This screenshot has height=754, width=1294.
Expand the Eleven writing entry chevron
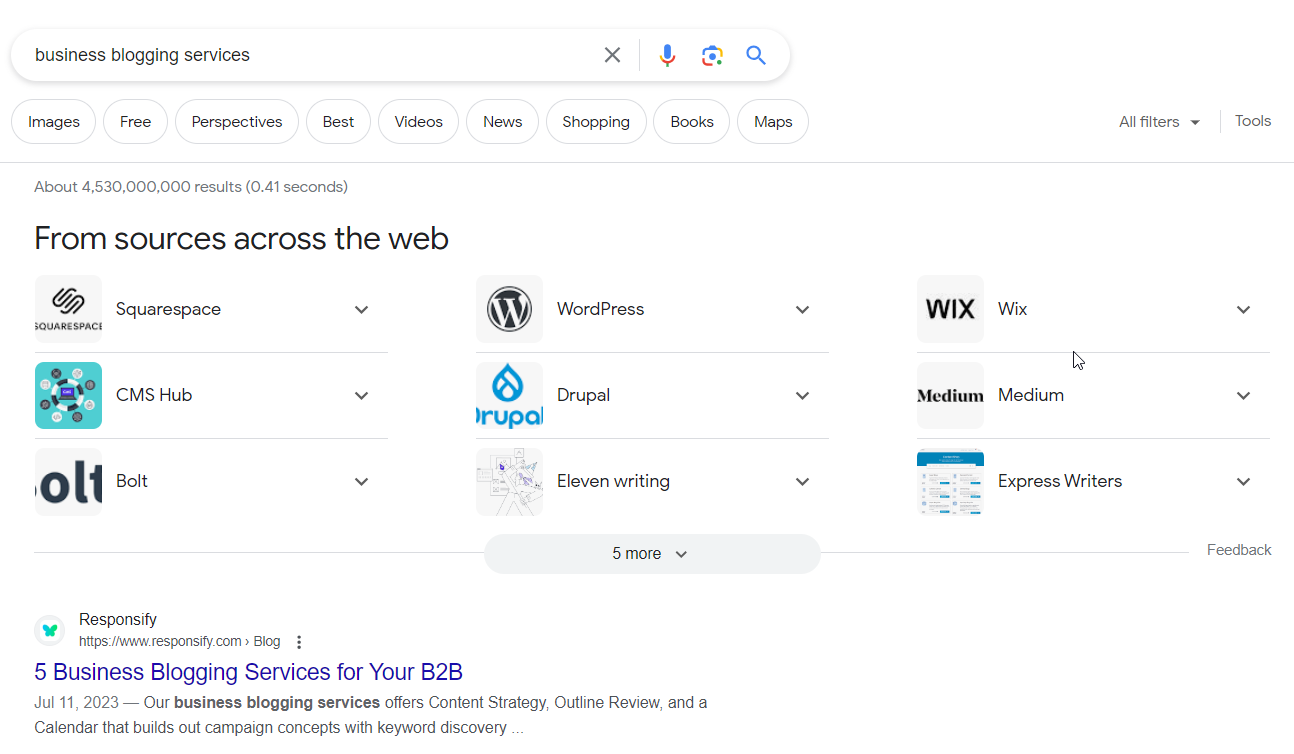pyautogui.click(x=802, y=482)
